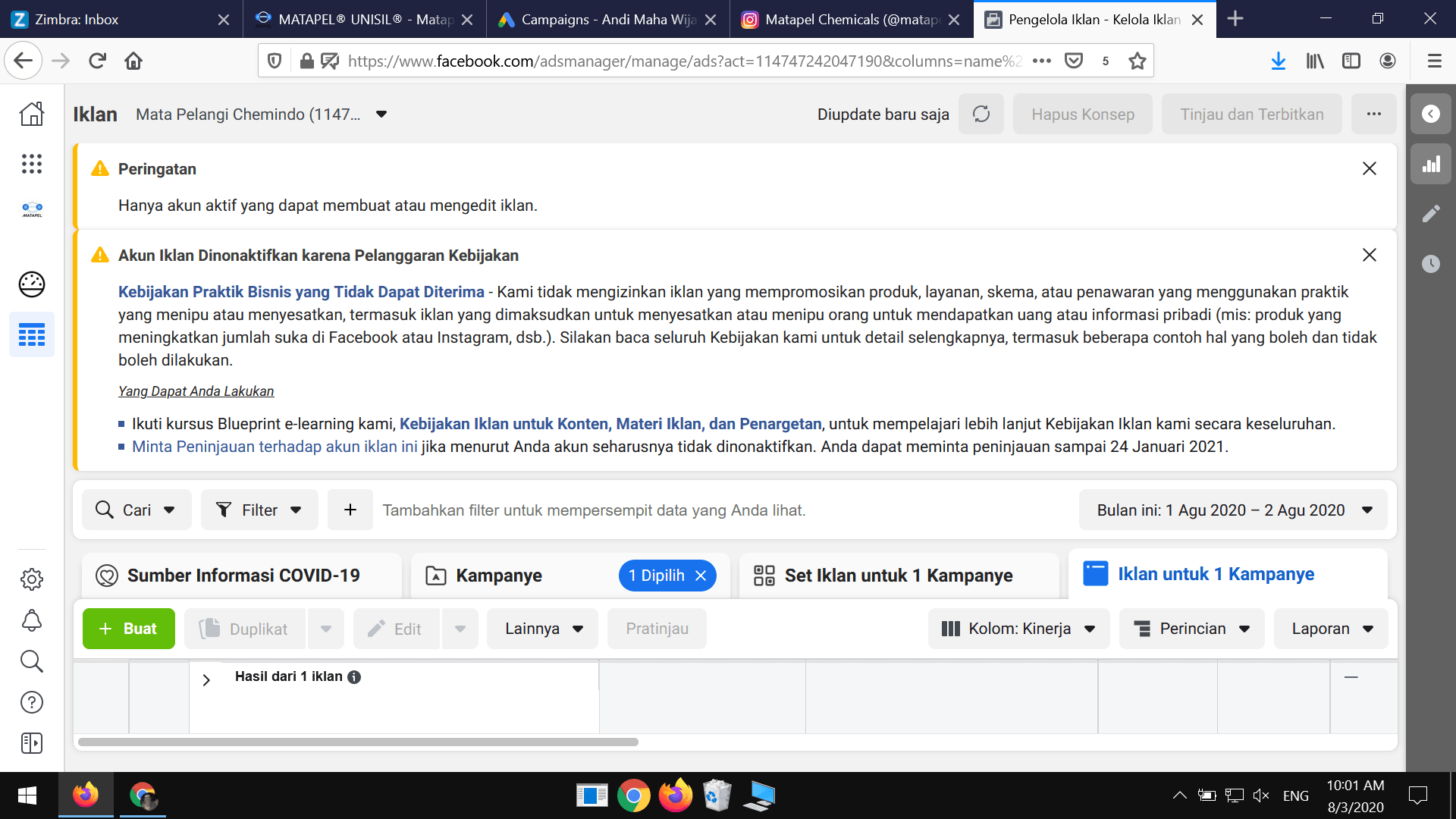Viewport: 1456px width, 819px height.
Task: Click the green Buat create button
Action: [128, 629]
